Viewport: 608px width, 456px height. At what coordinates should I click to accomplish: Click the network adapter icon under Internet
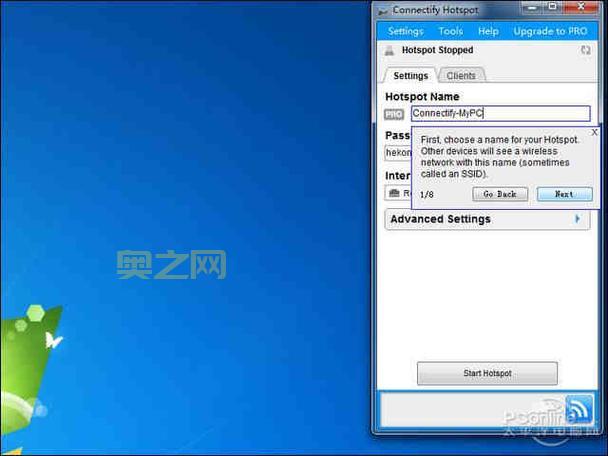click(394, 193)
